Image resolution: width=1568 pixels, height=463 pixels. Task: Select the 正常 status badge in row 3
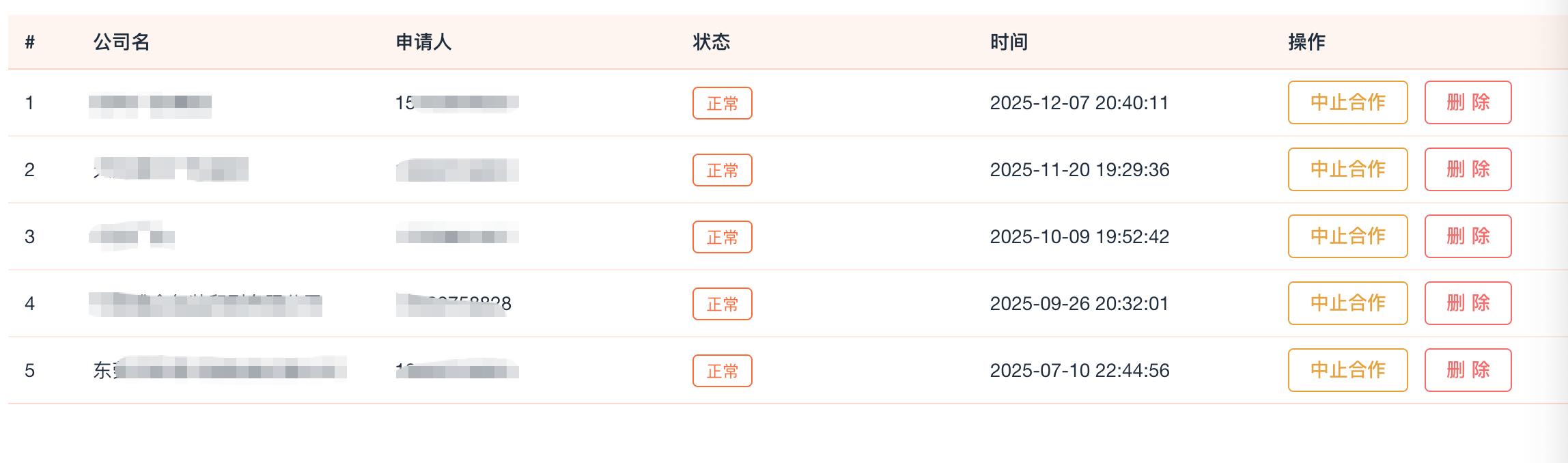click(722, 237)
